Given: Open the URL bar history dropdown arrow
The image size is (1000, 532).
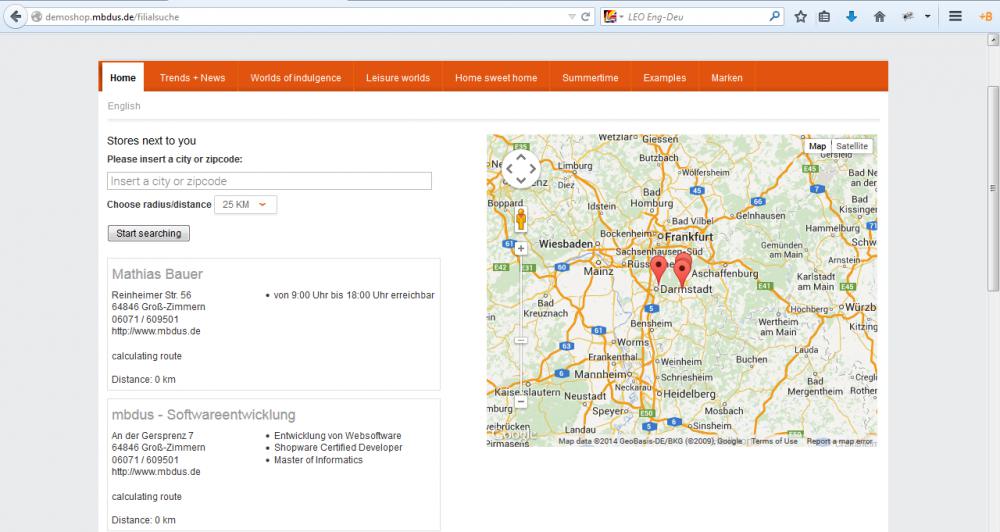Looking at the screenshot, I should pyautogui.click(x=571, y=17).
